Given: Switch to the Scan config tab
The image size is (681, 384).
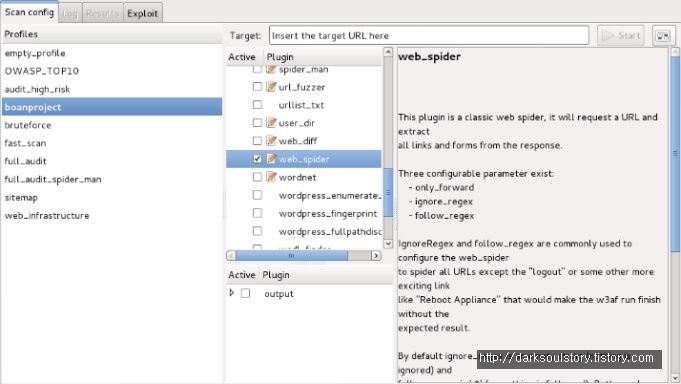Looking at the screenshot, I should pyautogui.click(x=30, y=12).
